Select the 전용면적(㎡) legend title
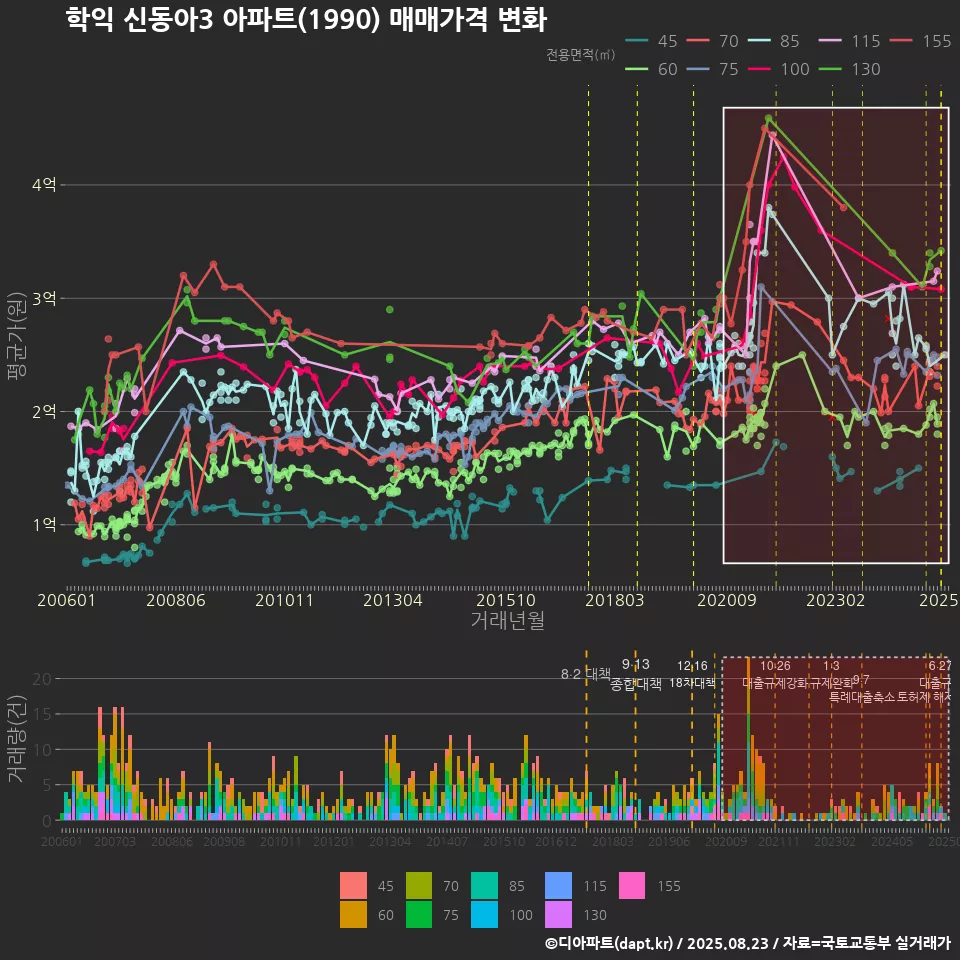This screenshot has width=960, height=960. click(580, 55)
